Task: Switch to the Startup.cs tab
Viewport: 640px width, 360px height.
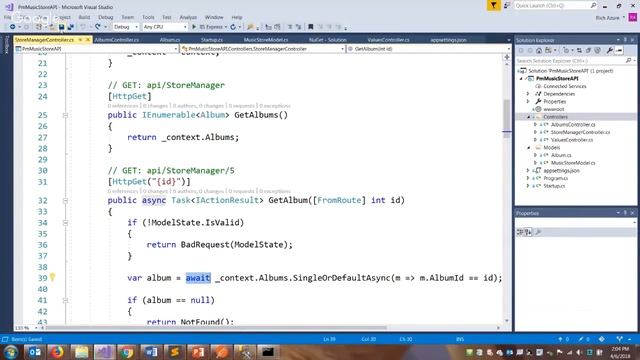Action: 212,40
